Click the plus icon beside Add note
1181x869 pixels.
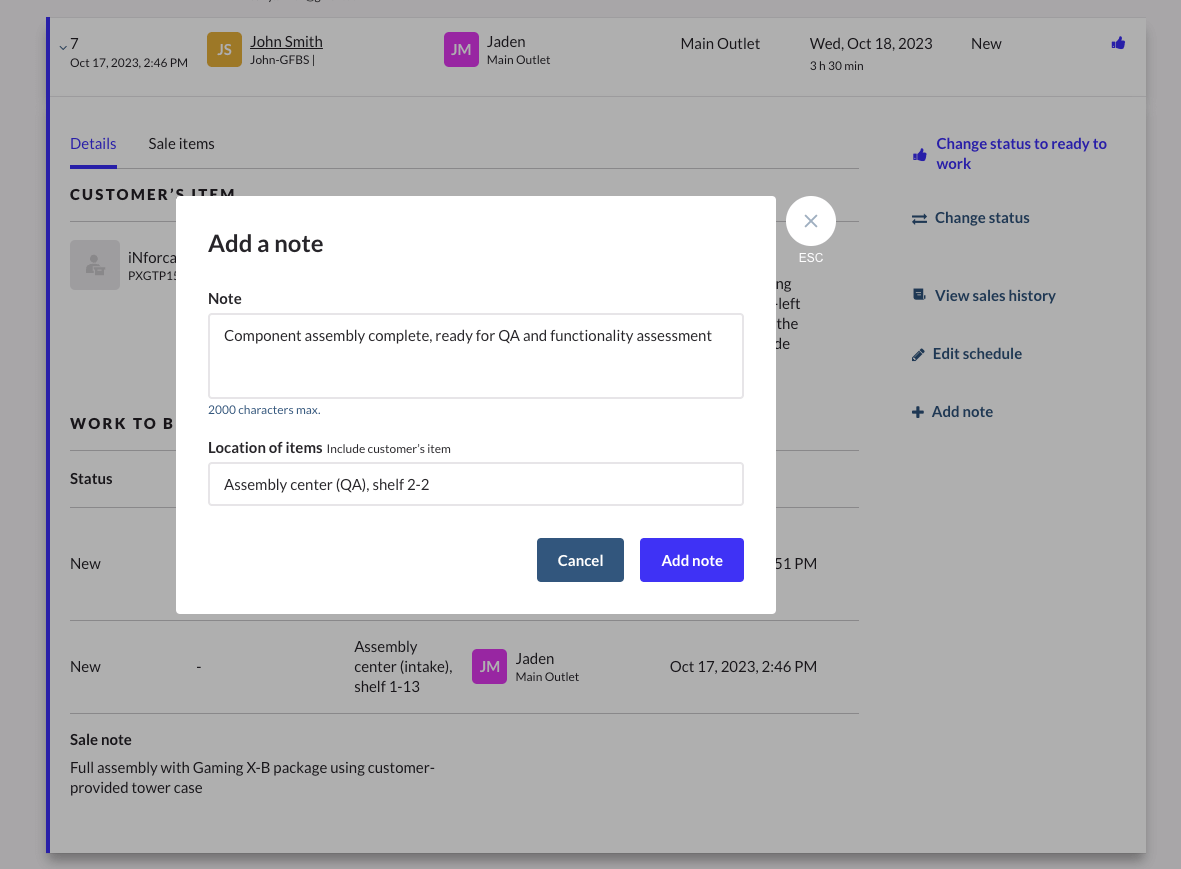[x=918, y=412]
